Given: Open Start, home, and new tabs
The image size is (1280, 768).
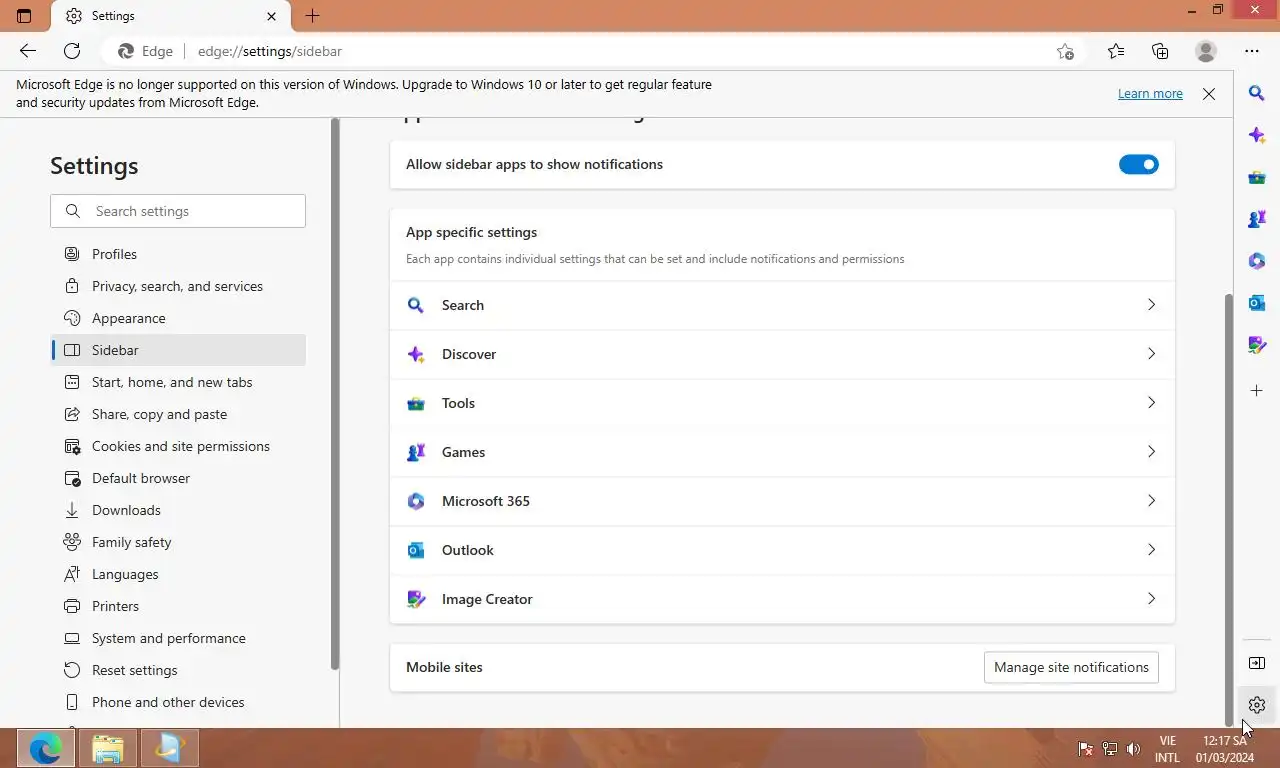Looking at the screenshot, I should [178, 382].
